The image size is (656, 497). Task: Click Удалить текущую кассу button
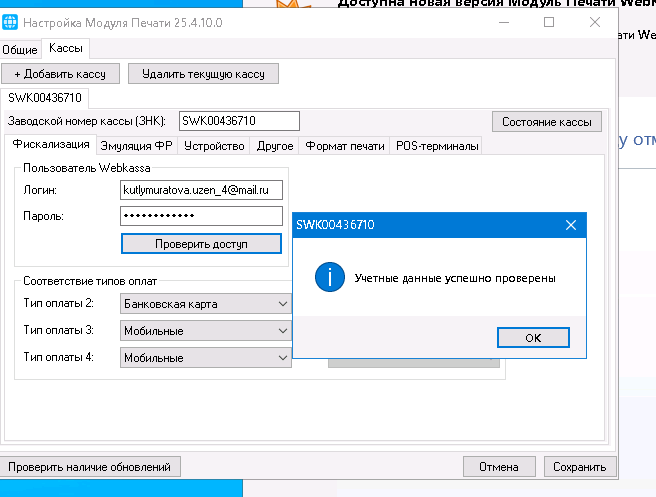coord(203,74)
